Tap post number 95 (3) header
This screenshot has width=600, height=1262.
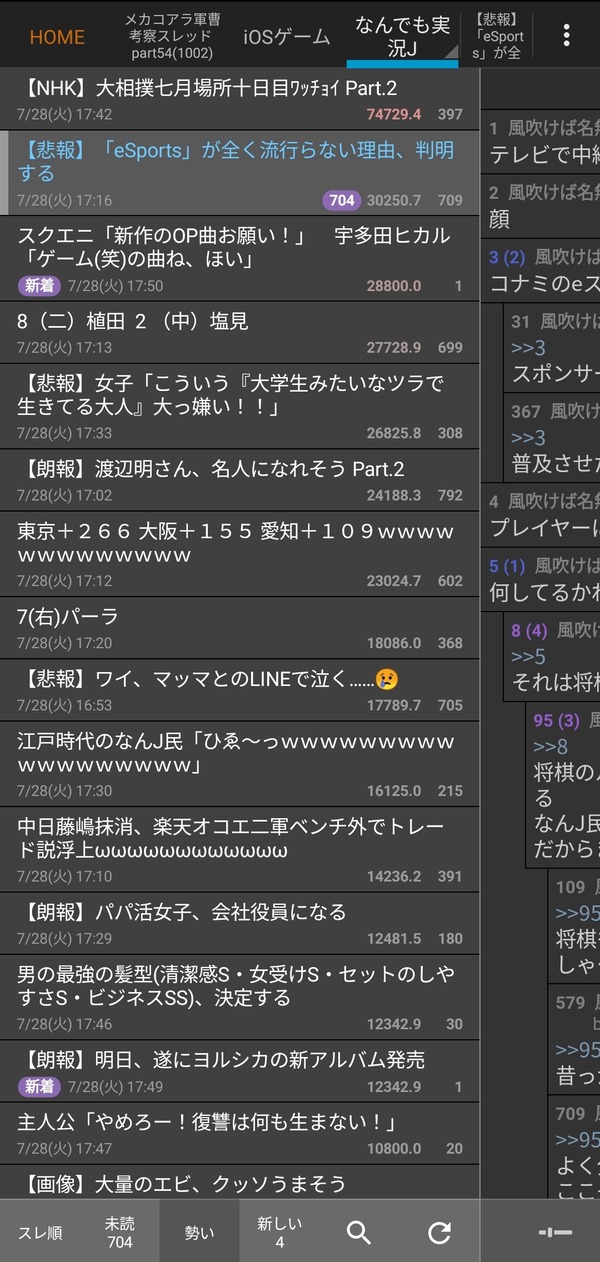pyautogui.click(x=556, y=720)
